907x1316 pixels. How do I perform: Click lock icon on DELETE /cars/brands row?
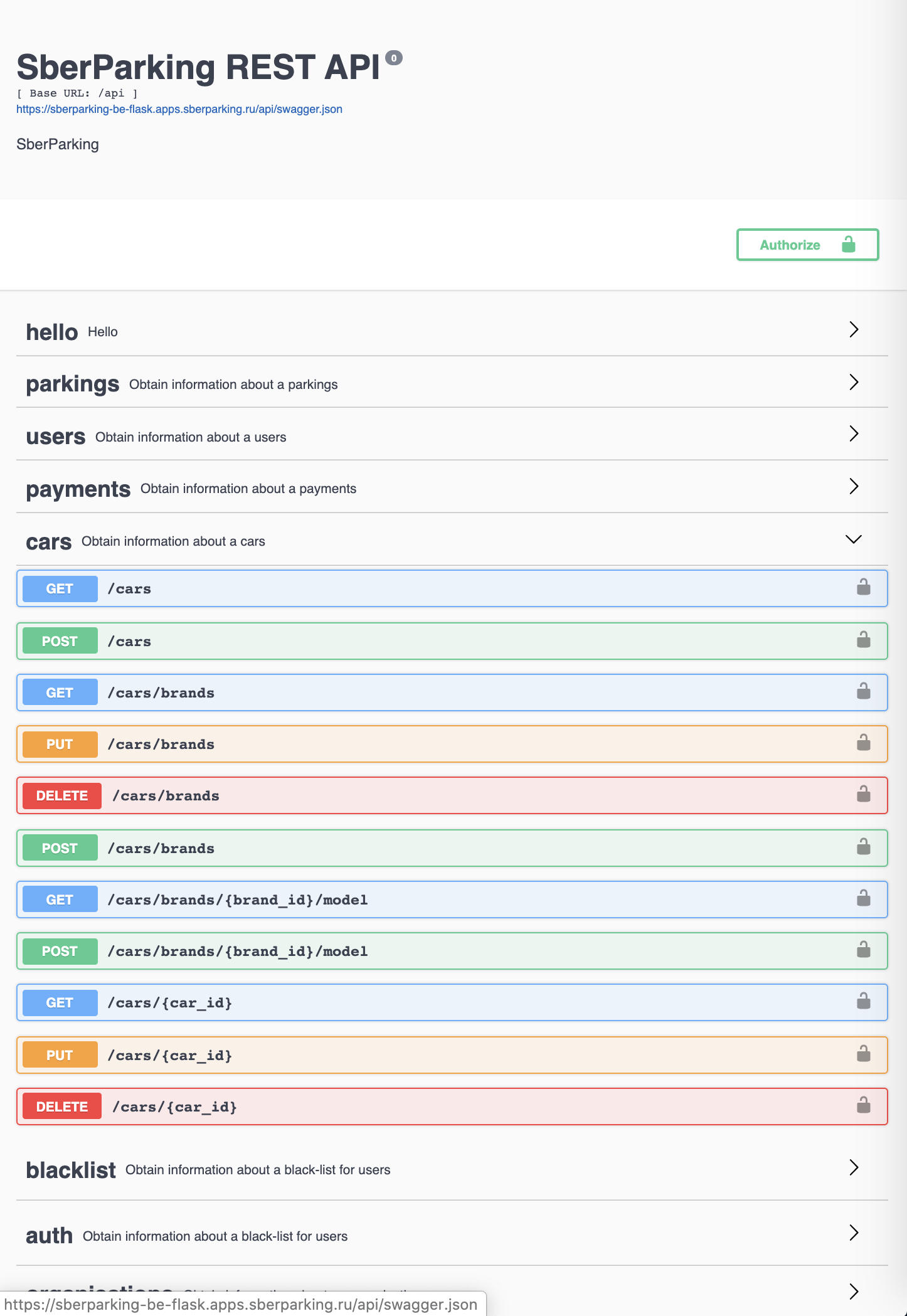coord(863,795)
